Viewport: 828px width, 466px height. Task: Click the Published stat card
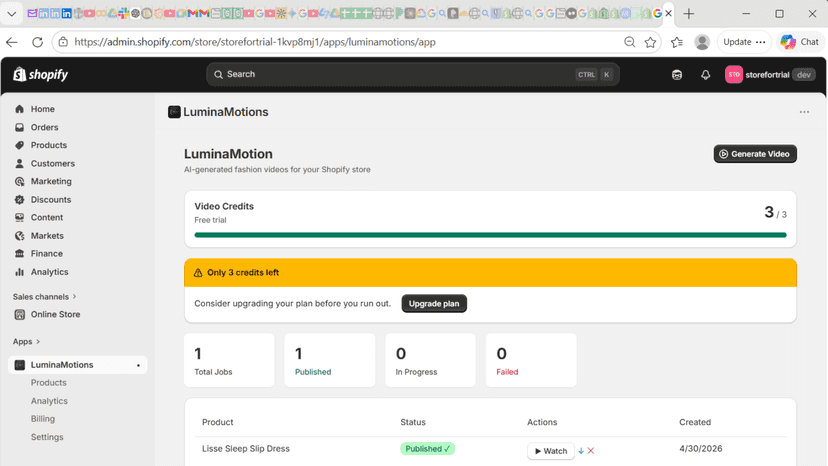[330, 360]
